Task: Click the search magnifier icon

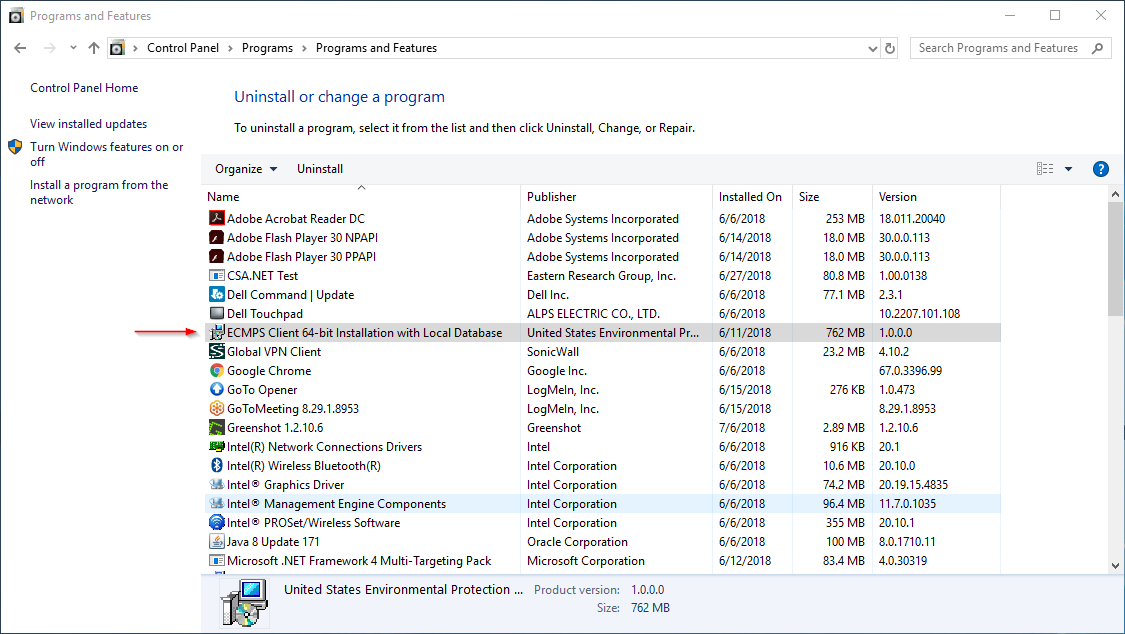Action: [x=1097, y=48]
